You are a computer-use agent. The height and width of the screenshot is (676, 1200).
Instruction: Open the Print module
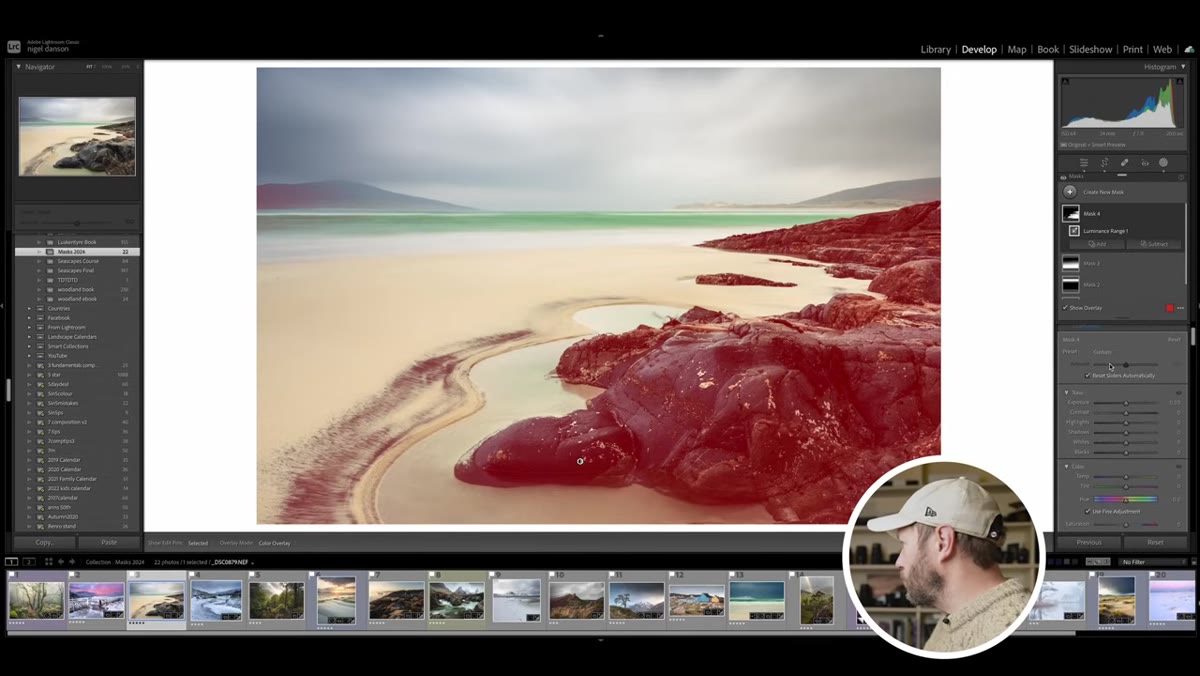pos(1133,49)
